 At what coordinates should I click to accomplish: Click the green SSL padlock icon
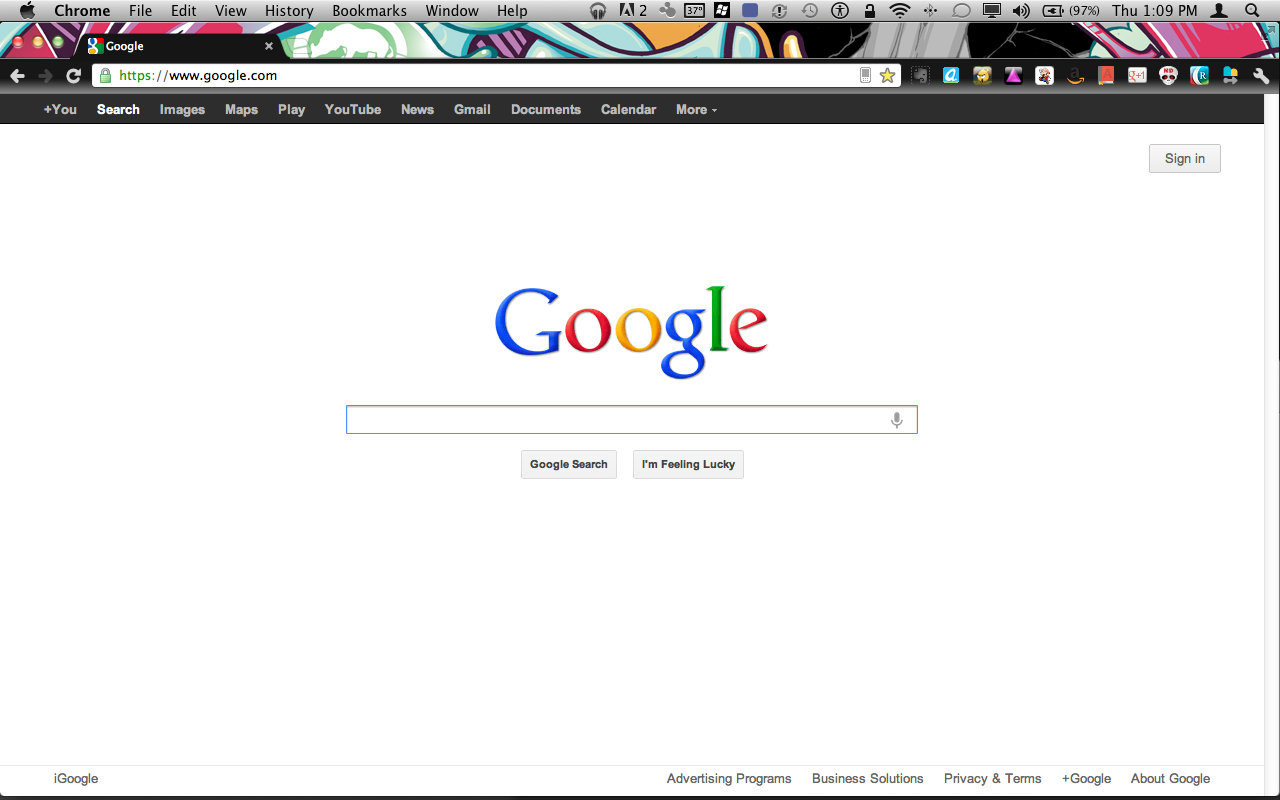(x=105, y=75)
